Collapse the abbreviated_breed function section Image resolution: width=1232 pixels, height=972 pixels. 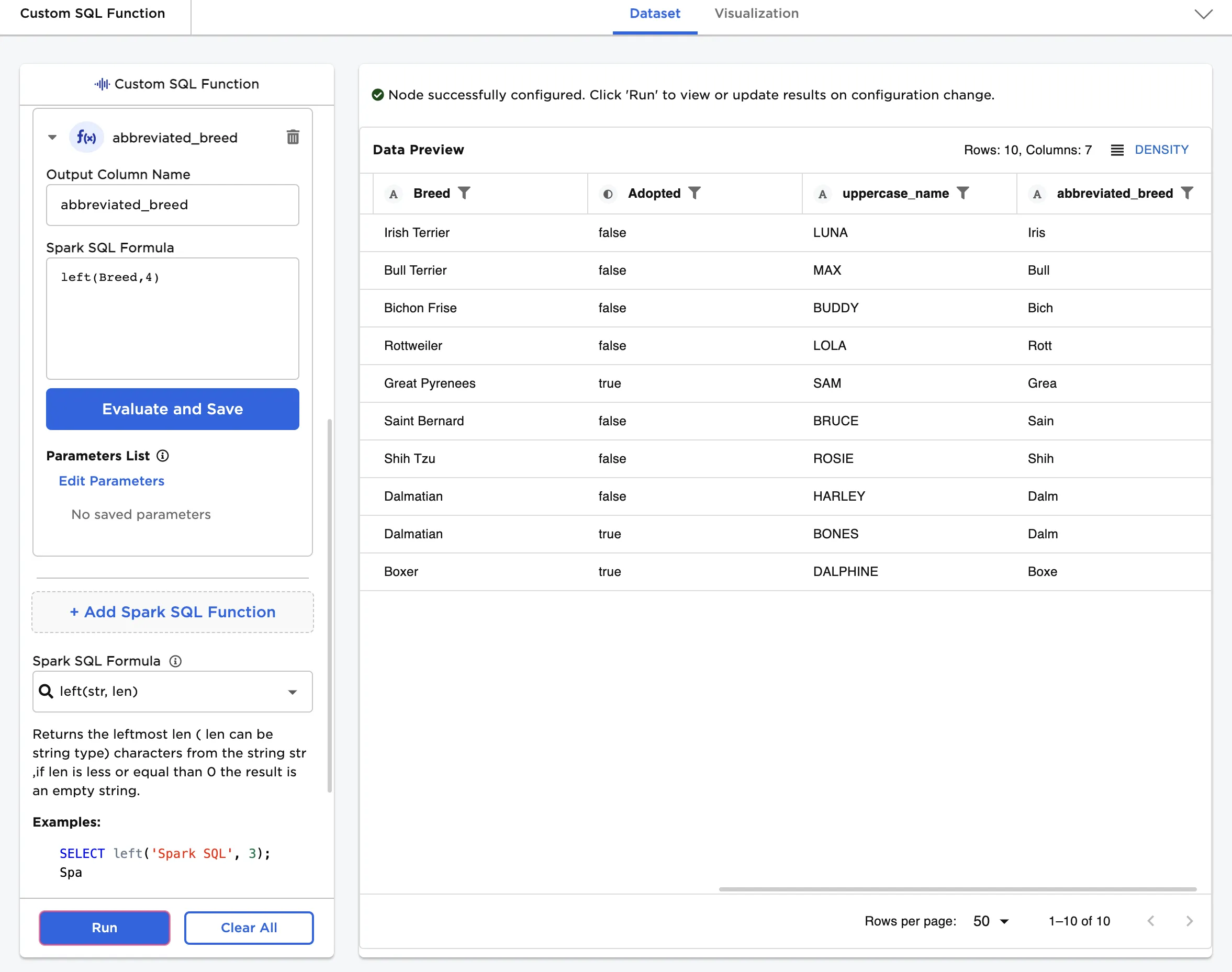click(52, 137)
